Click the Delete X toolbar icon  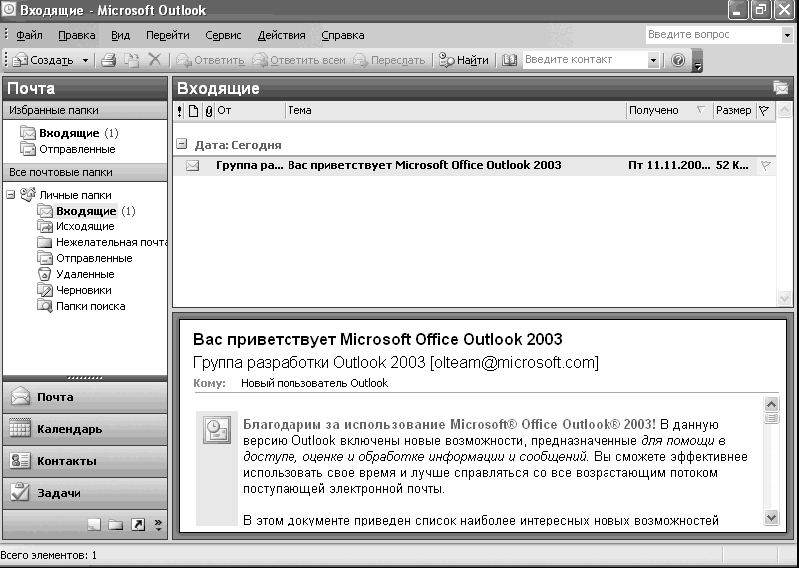pos(155,60)
